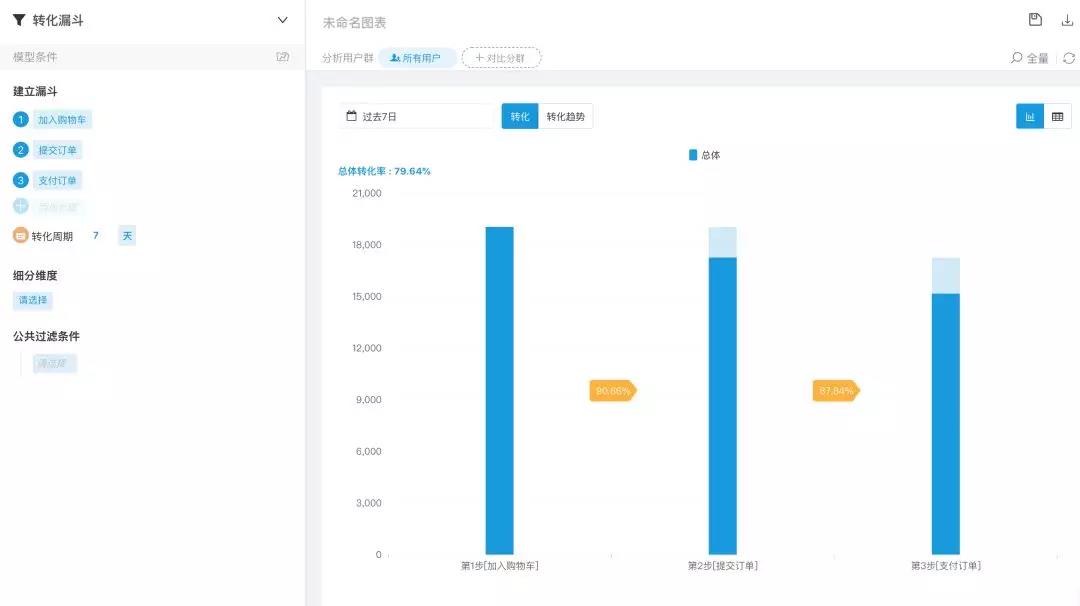
Task: Switch to table view
Action: pos(1057,116)
